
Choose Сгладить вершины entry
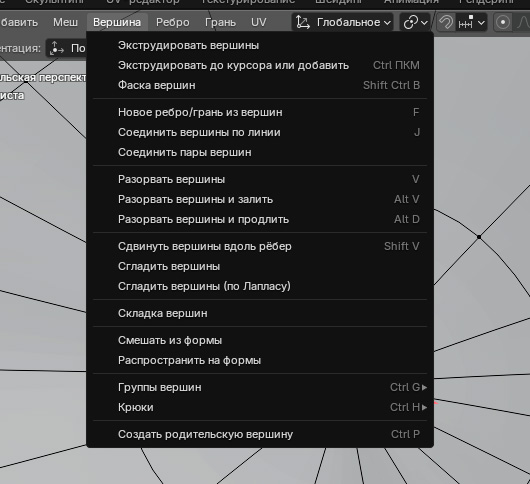260,266
